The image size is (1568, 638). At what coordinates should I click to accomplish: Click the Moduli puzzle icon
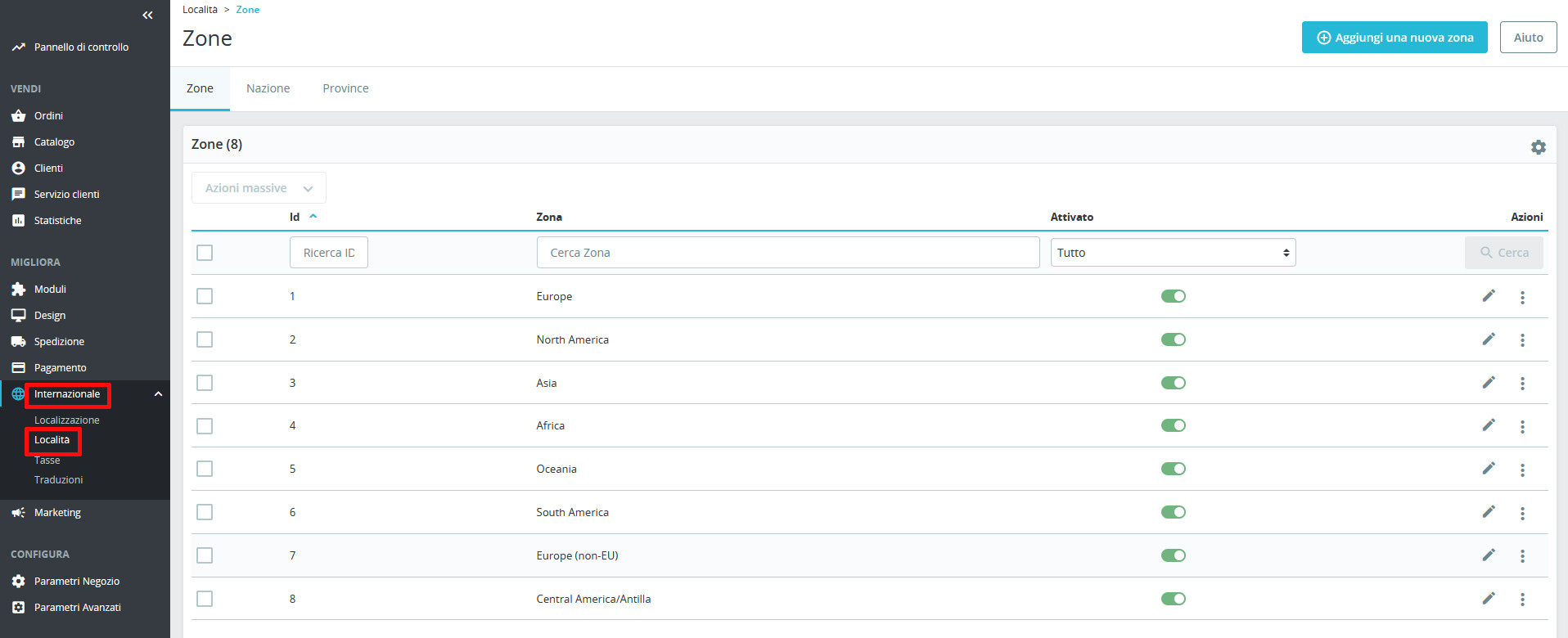[18, 290]
